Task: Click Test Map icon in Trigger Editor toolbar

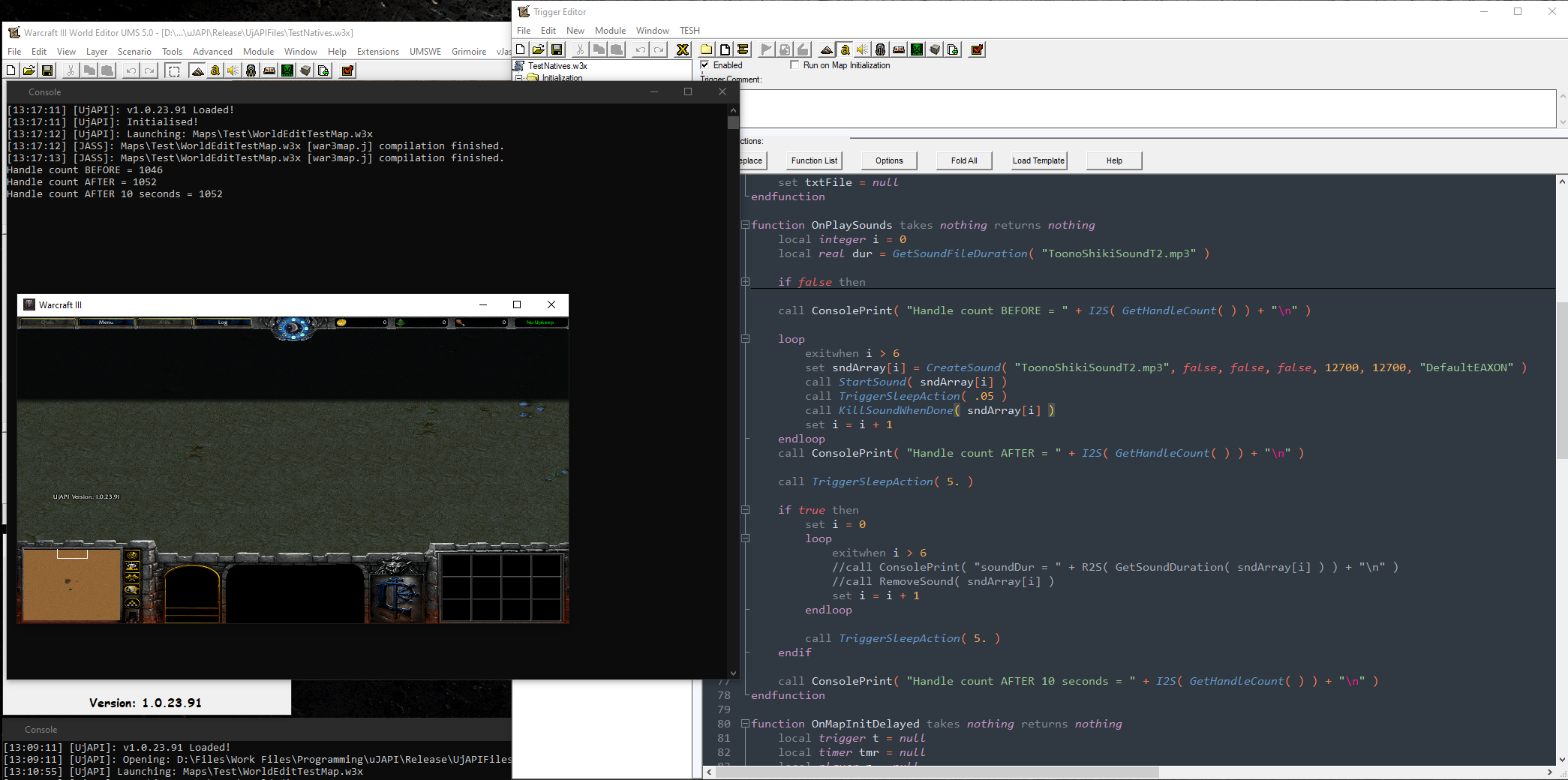Action: 977,50
